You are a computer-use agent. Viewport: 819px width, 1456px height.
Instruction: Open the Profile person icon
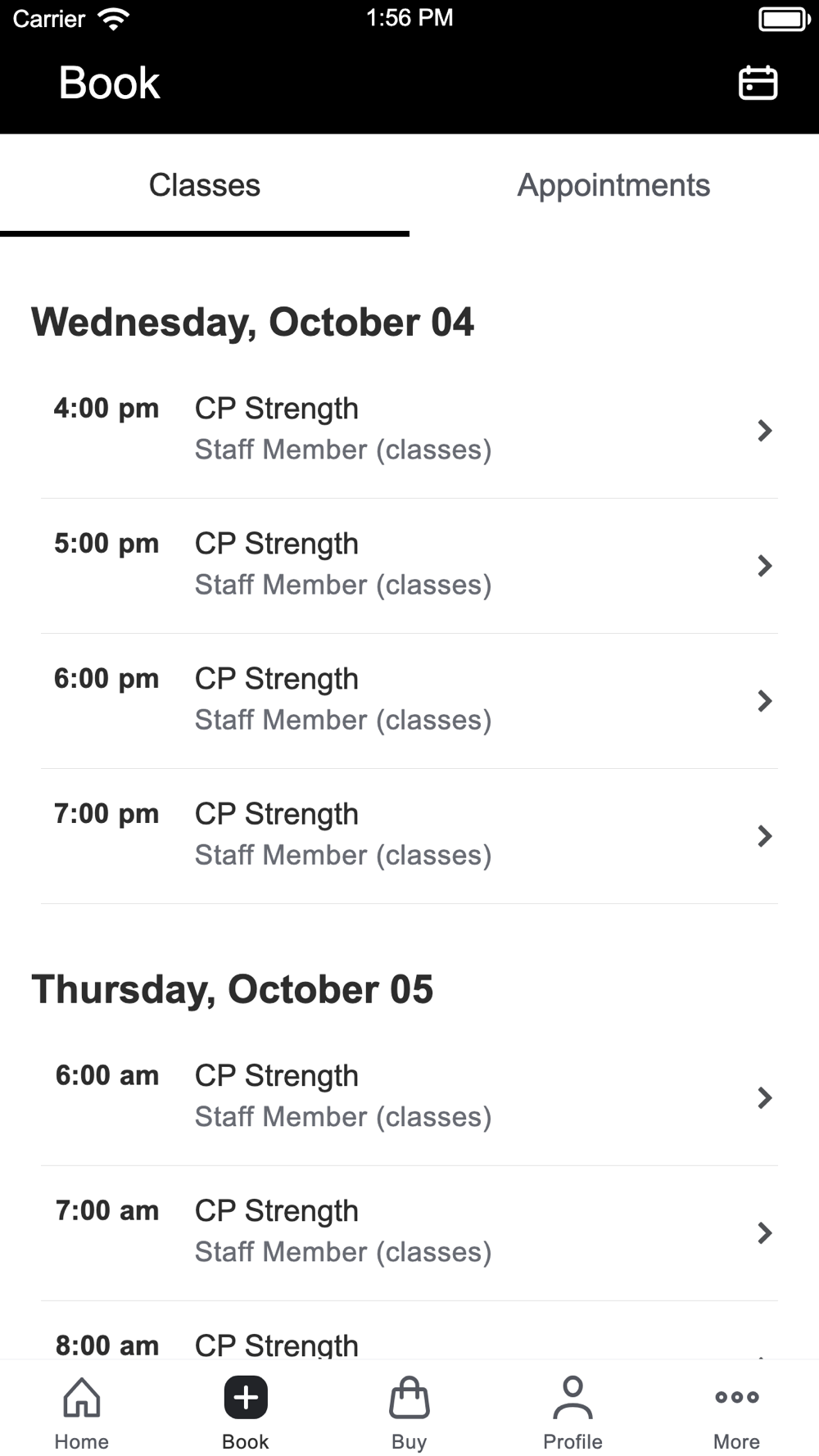(572, 1398)
